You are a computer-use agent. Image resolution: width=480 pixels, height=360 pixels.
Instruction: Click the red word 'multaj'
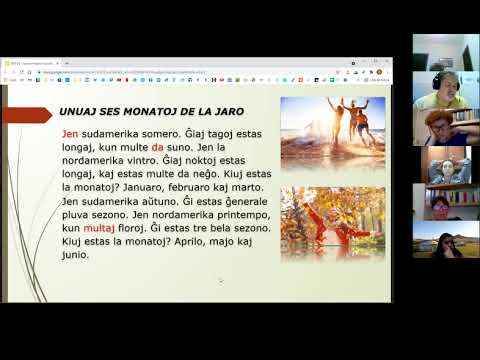coord(99,228)
